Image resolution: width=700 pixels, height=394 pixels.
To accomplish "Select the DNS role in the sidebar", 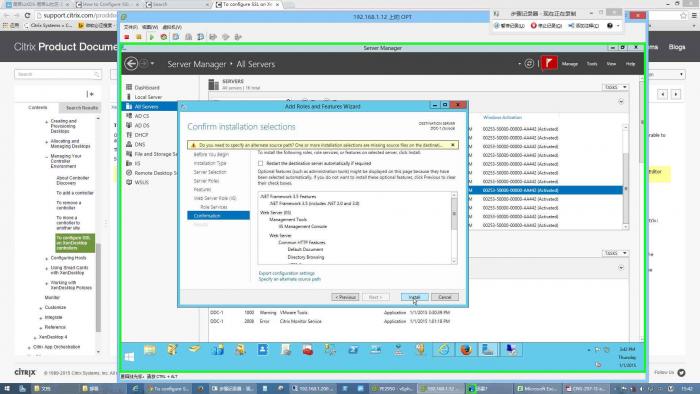I will pos(140,145).
